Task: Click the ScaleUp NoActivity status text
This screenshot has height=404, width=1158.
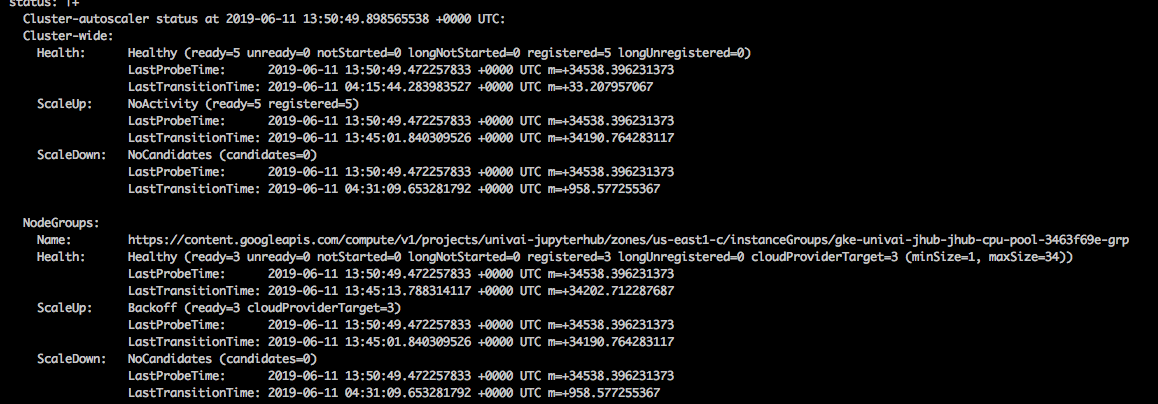Action: click(243, 104)
